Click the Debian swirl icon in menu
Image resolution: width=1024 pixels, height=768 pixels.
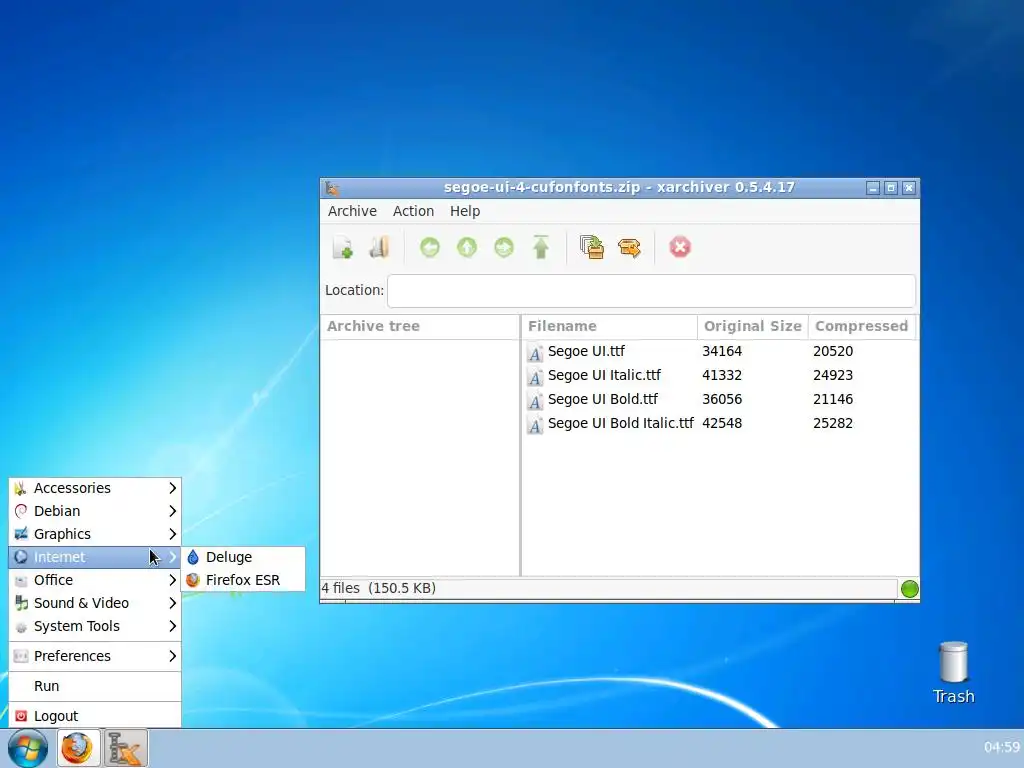tap(21, 511)
